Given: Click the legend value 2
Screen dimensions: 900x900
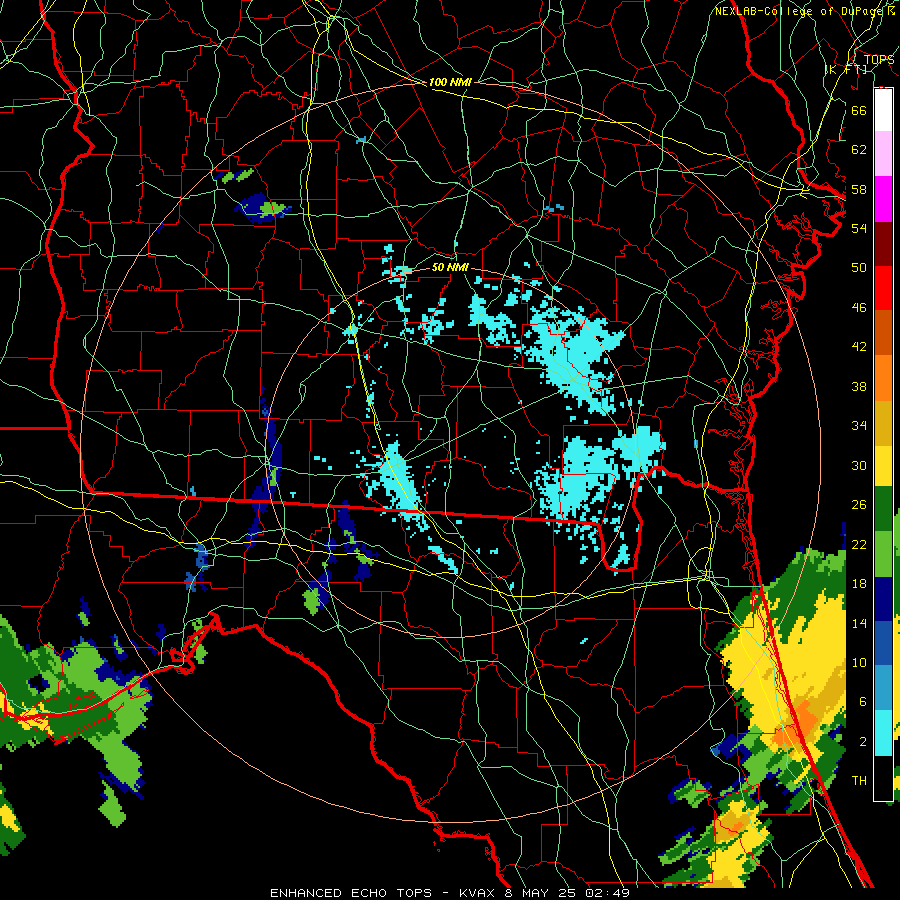Looking at the screenshot, I should point(862,742).
